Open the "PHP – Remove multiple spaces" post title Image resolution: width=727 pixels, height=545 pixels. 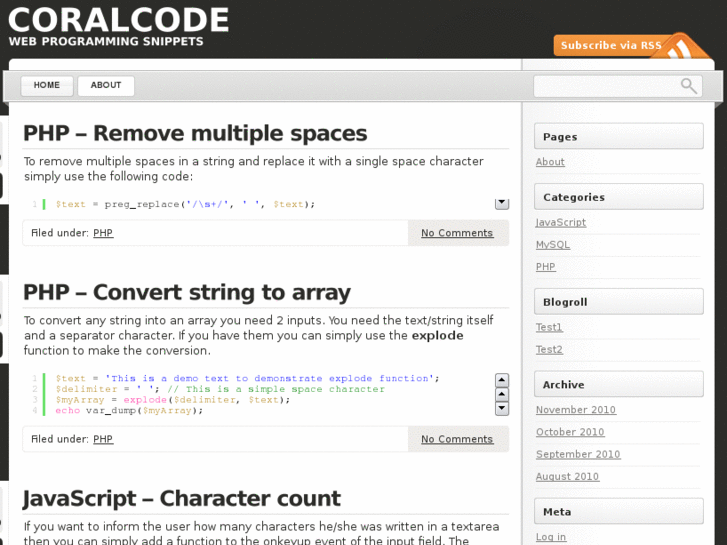(195, 133)
